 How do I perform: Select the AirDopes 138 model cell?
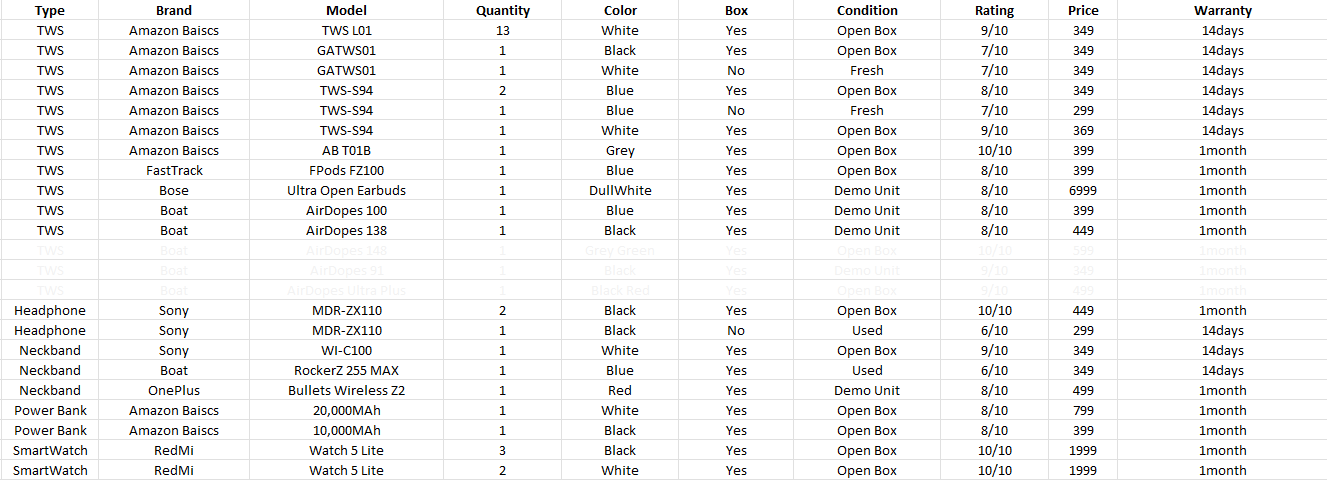coord(346,230)
